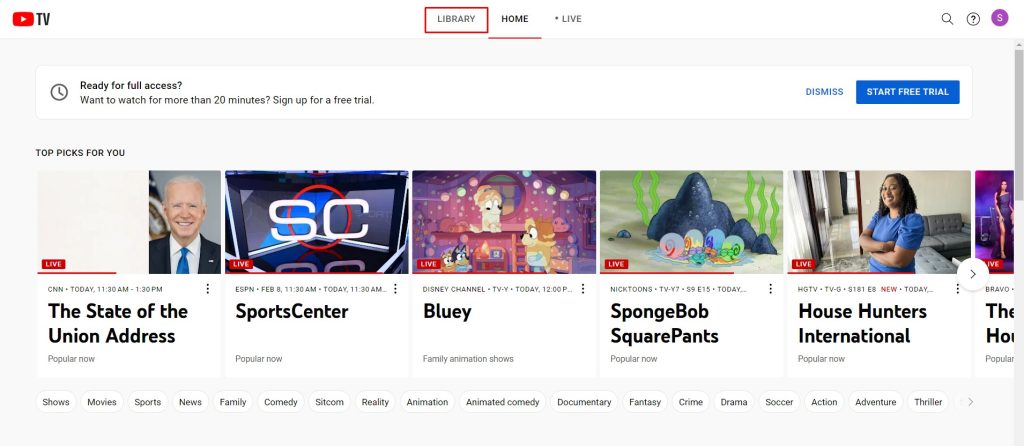The width and height of the screenshot is (1024, 446).
Task: Open more options for Bluey
Action: (x=583, y=289)
